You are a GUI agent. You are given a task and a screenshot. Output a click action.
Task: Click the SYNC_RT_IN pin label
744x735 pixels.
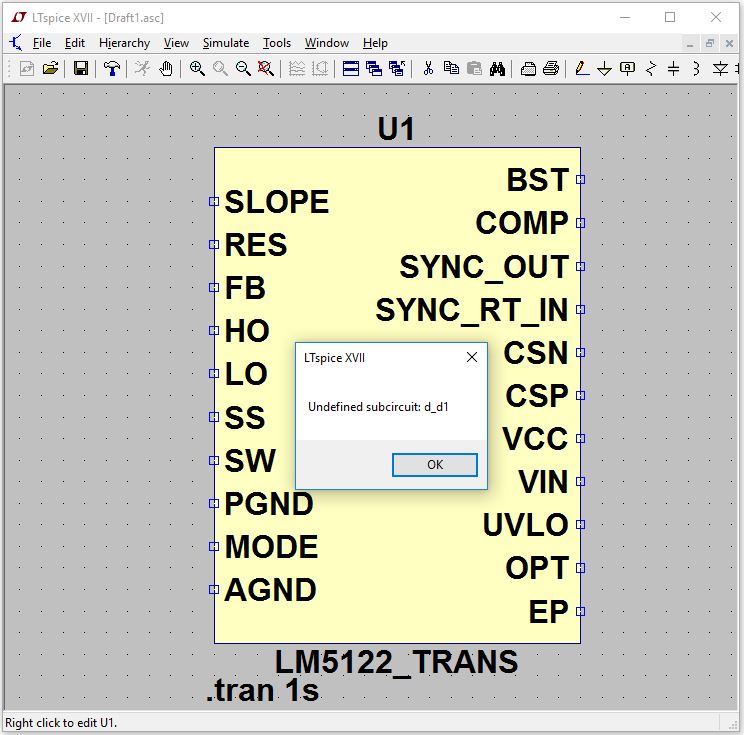coord(472,311)
